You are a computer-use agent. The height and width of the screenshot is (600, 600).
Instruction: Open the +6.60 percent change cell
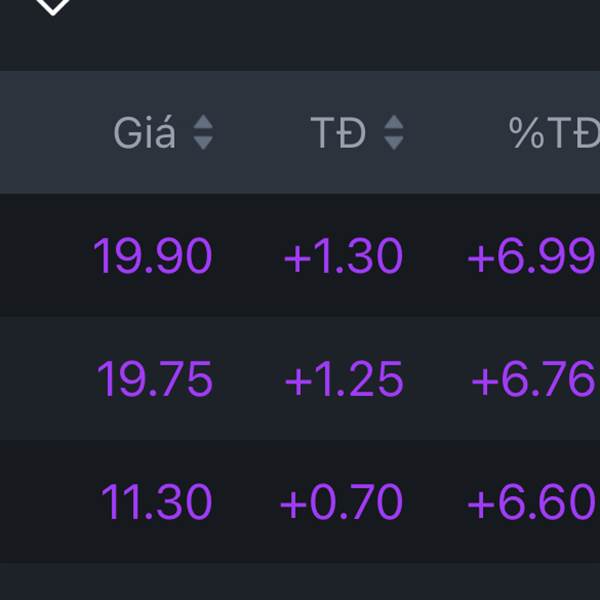tap(531, 502)
